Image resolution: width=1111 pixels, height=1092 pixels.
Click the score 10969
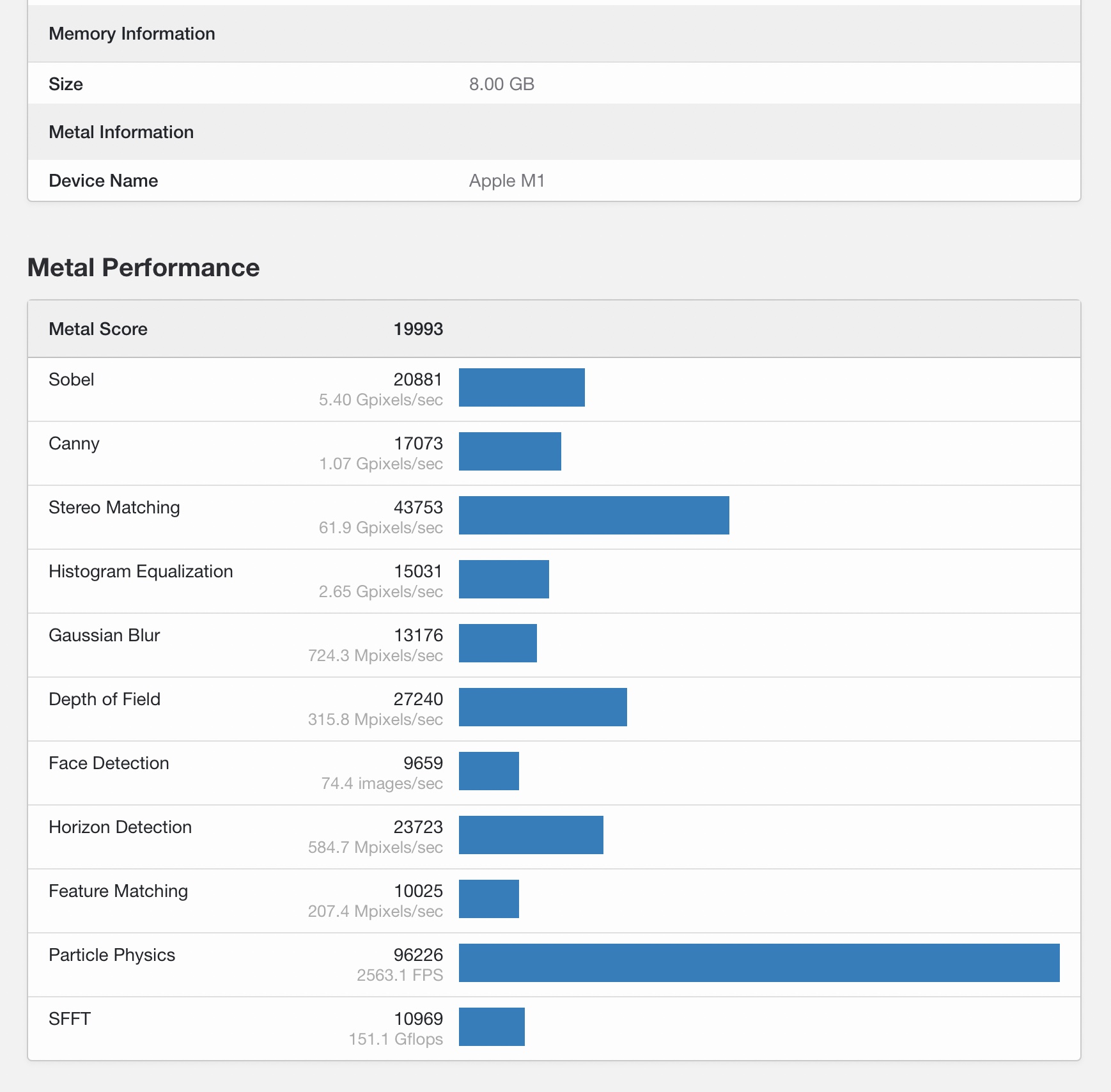coord(418,1019)
